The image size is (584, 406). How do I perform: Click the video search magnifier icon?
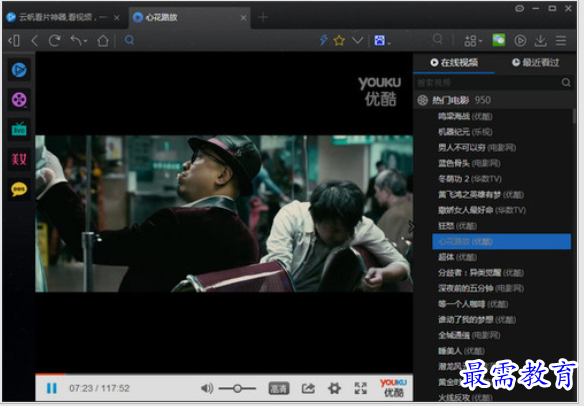pos(566,82)
